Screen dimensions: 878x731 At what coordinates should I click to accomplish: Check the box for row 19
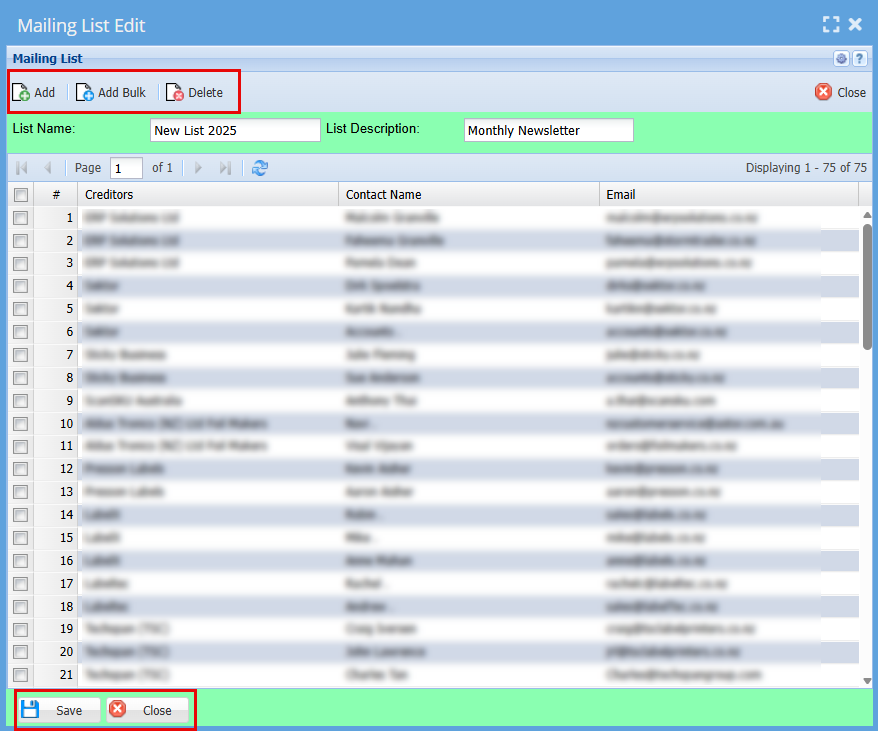21,629
